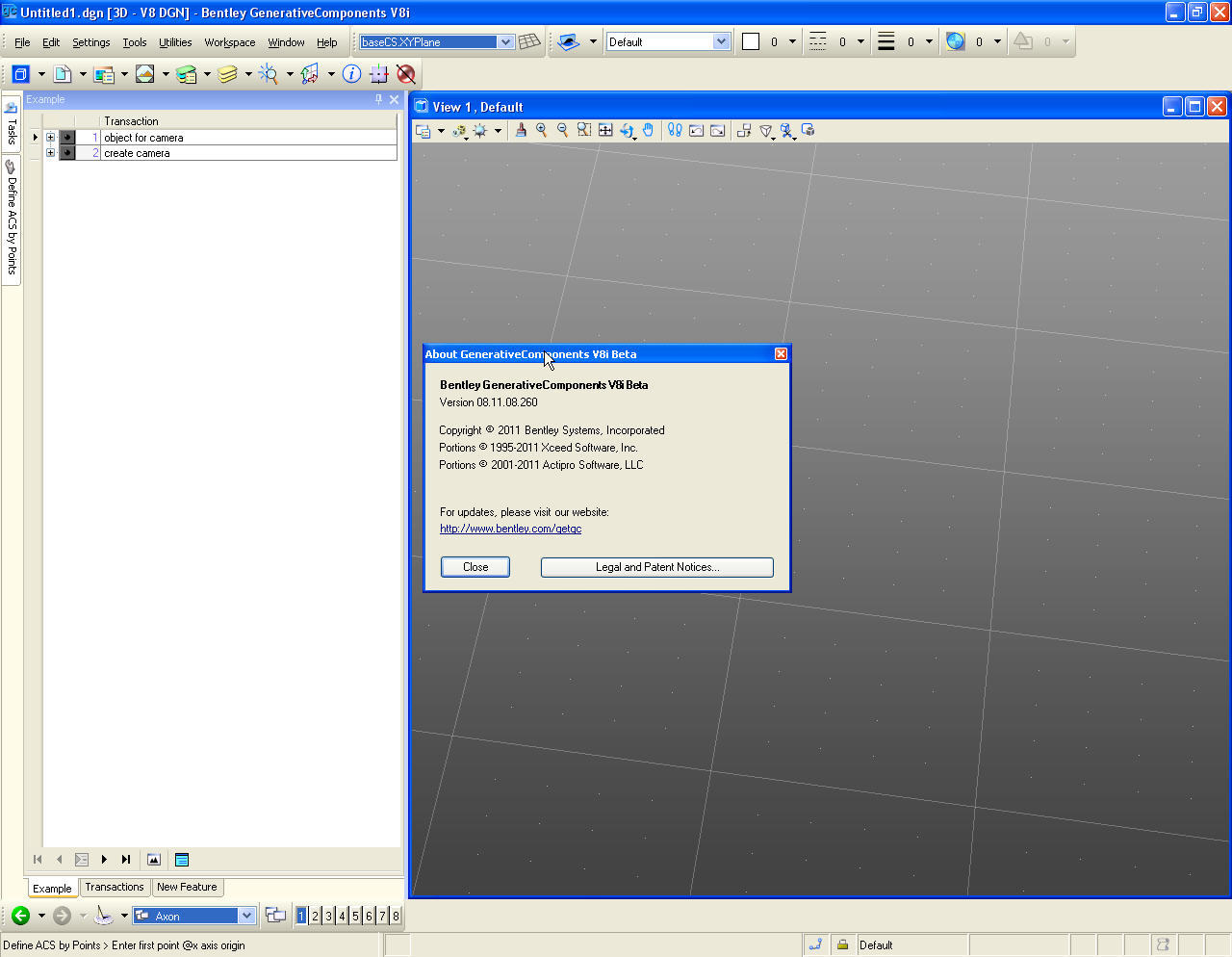Open the bentley.com/getgc link

click(510, 529)
